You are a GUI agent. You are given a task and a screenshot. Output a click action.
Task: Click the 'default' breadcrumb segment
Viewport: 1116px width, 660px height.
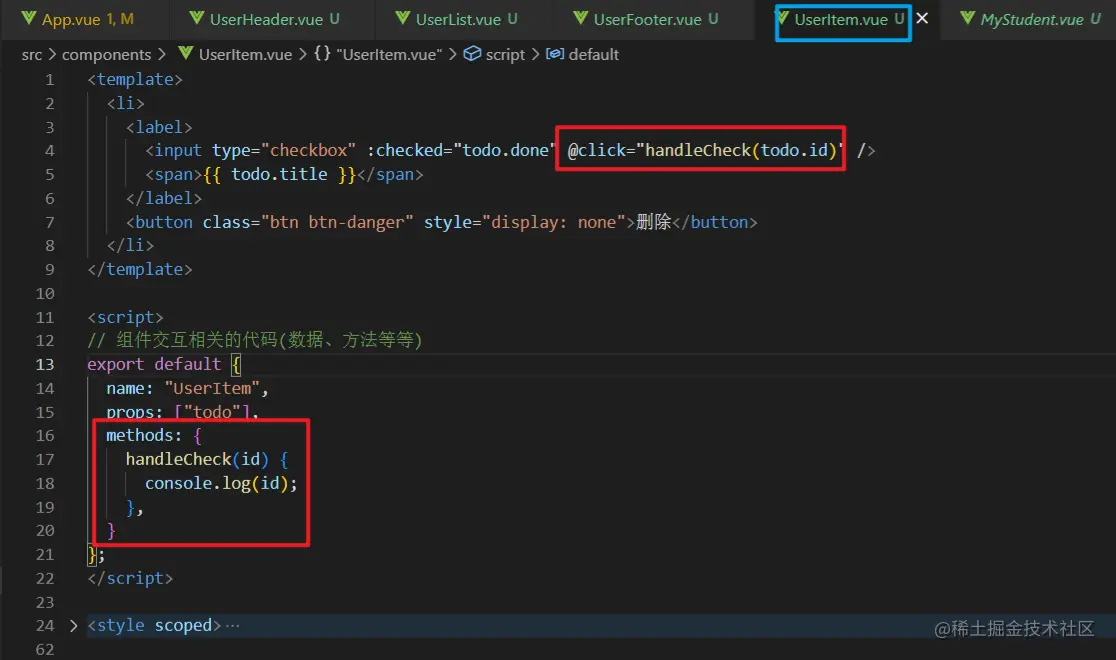[594, 55]
